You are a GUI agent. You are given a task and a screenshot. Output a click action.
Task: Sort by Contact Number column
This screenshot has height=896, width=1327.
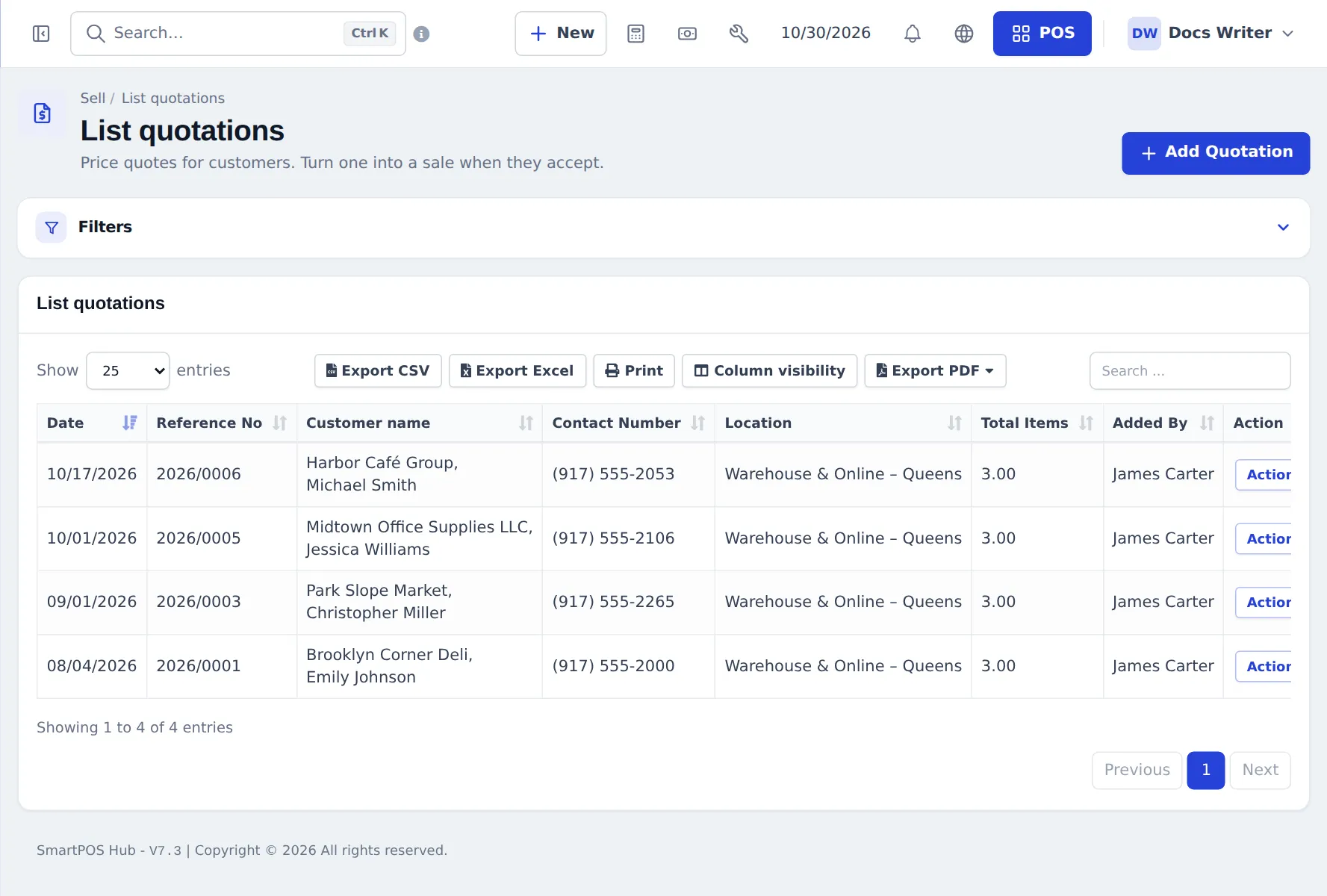click(629, 423)
